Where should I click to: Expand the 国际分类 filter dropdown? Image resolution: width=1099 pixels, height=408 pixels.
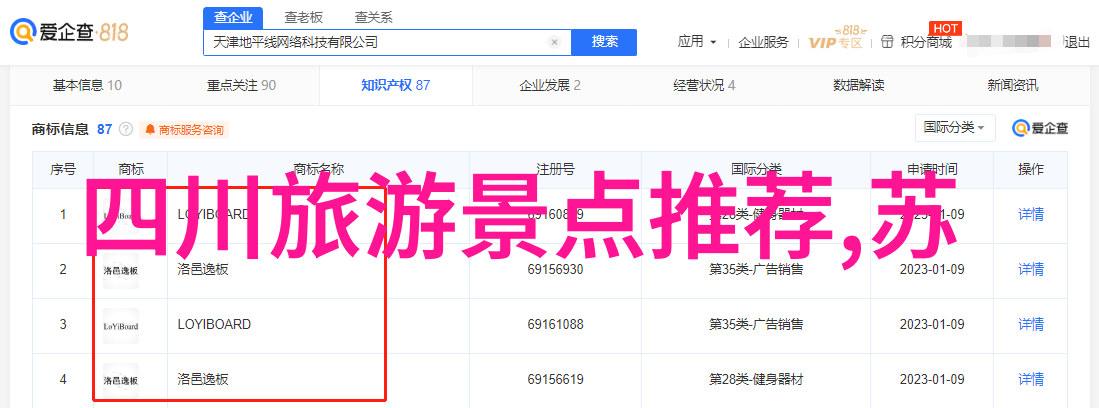click(x=955, y=128)
